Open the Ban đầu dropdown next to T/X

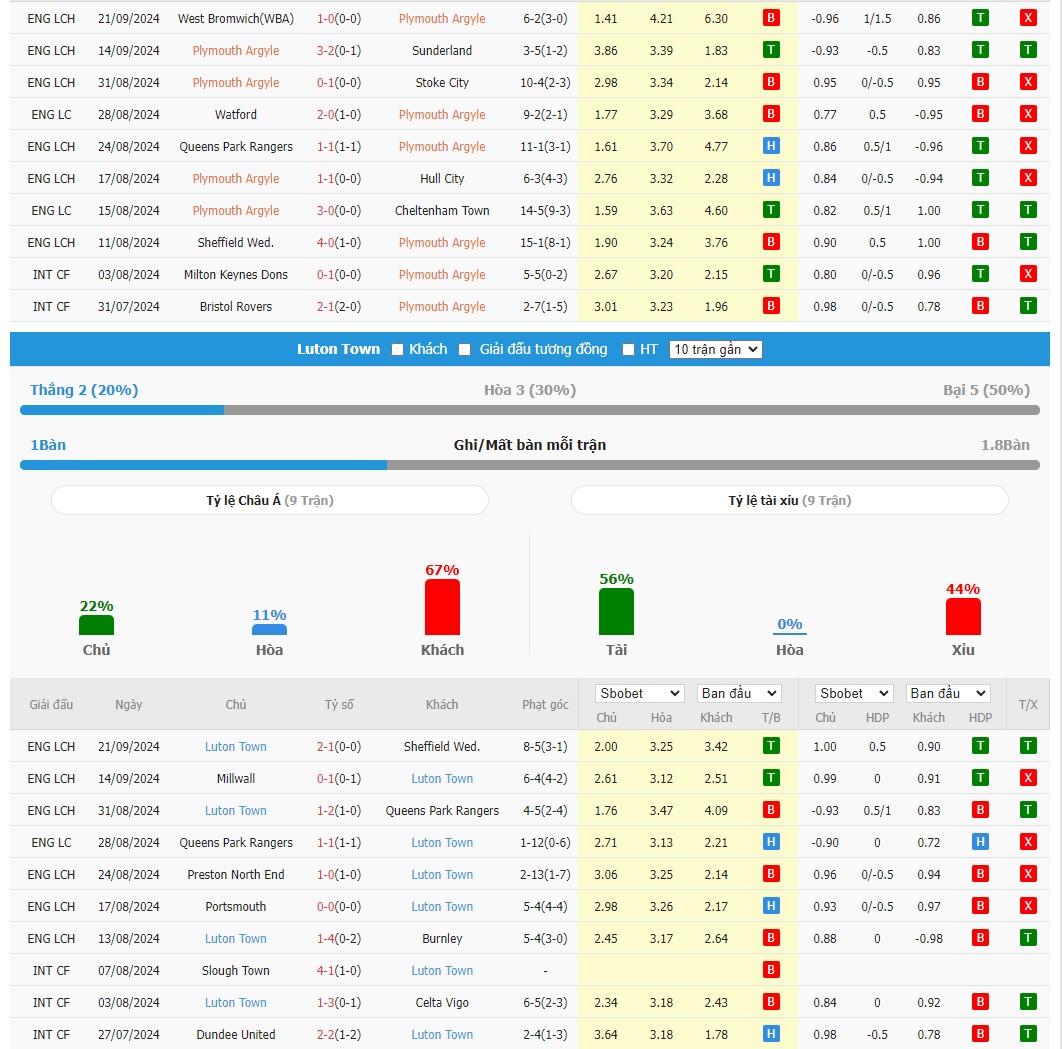pos(948,693)
